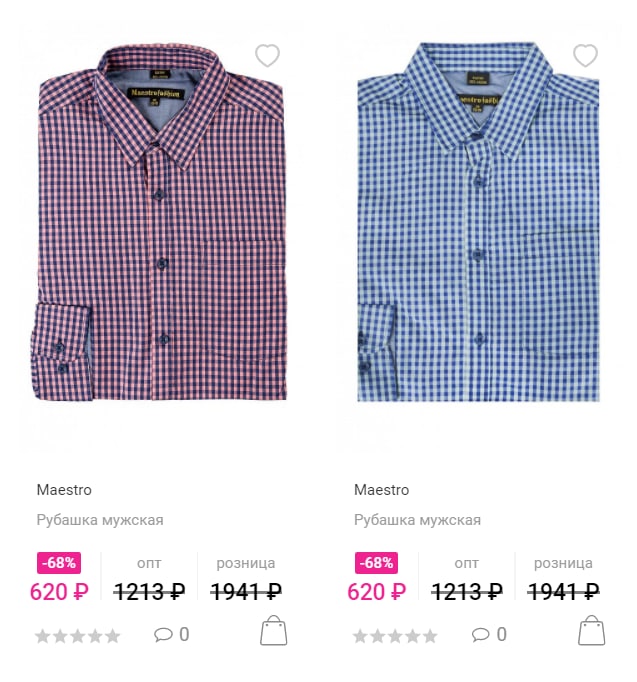This screenshot has height=682, width=637.
Task: Open the Рубашка мужская title of the pink shirt
Action: pos(100,520)
